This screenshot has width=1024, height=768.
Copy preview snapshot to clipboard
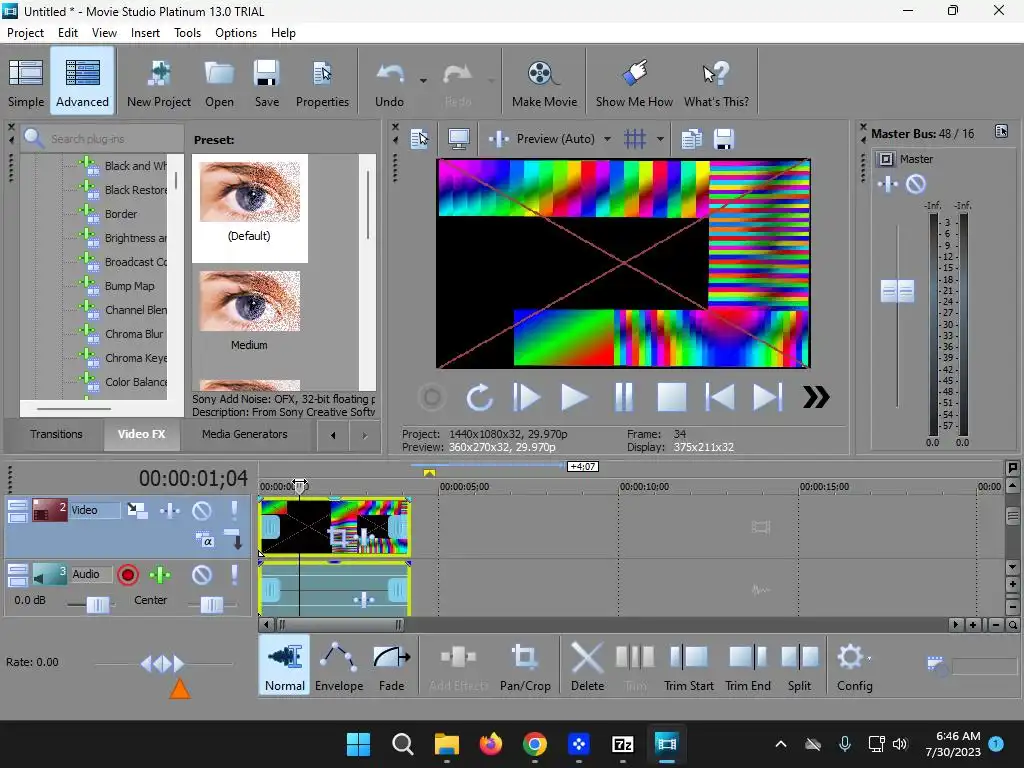pos(692,138)
